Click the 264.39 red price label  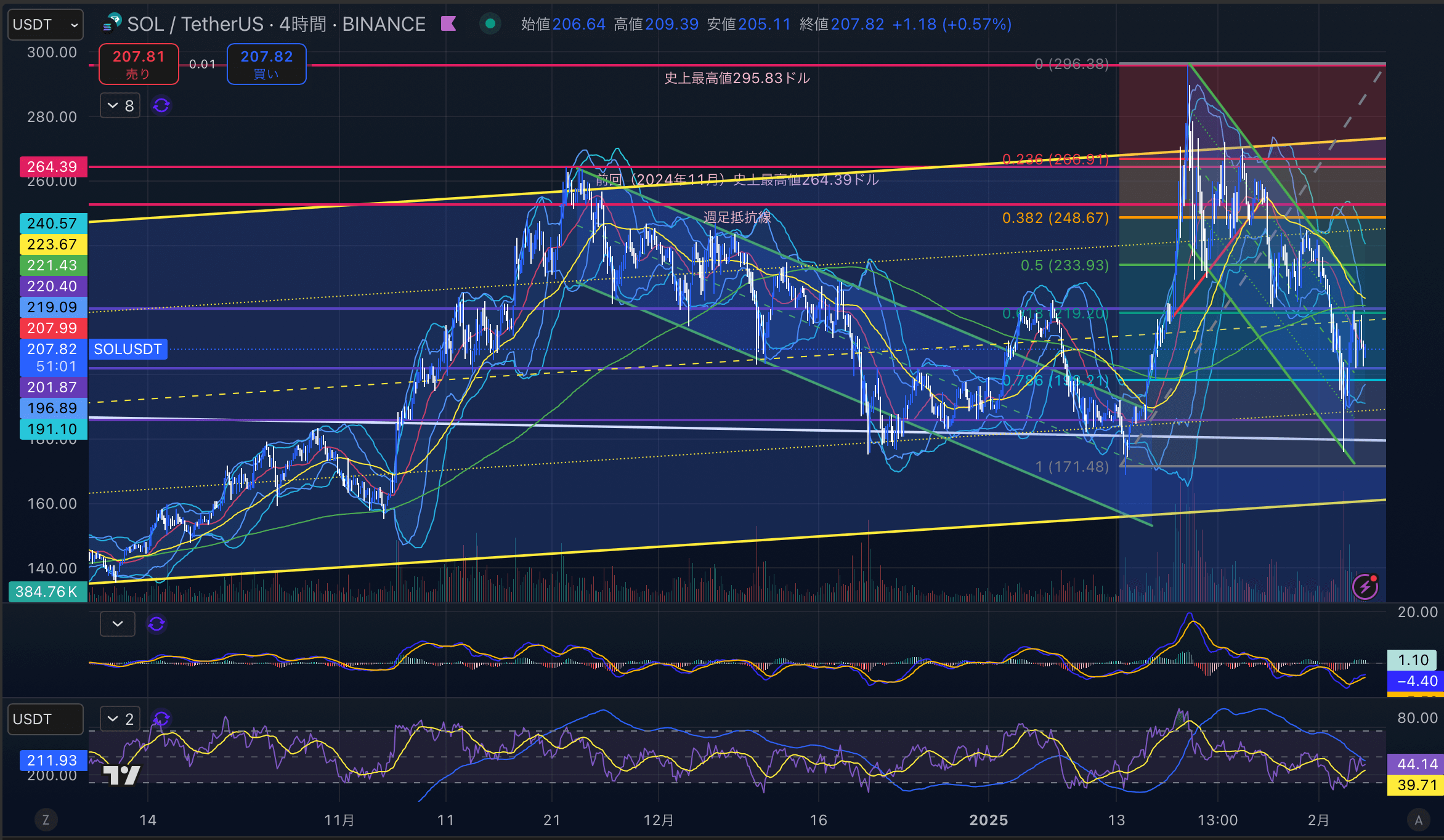[x=53, y=167]
